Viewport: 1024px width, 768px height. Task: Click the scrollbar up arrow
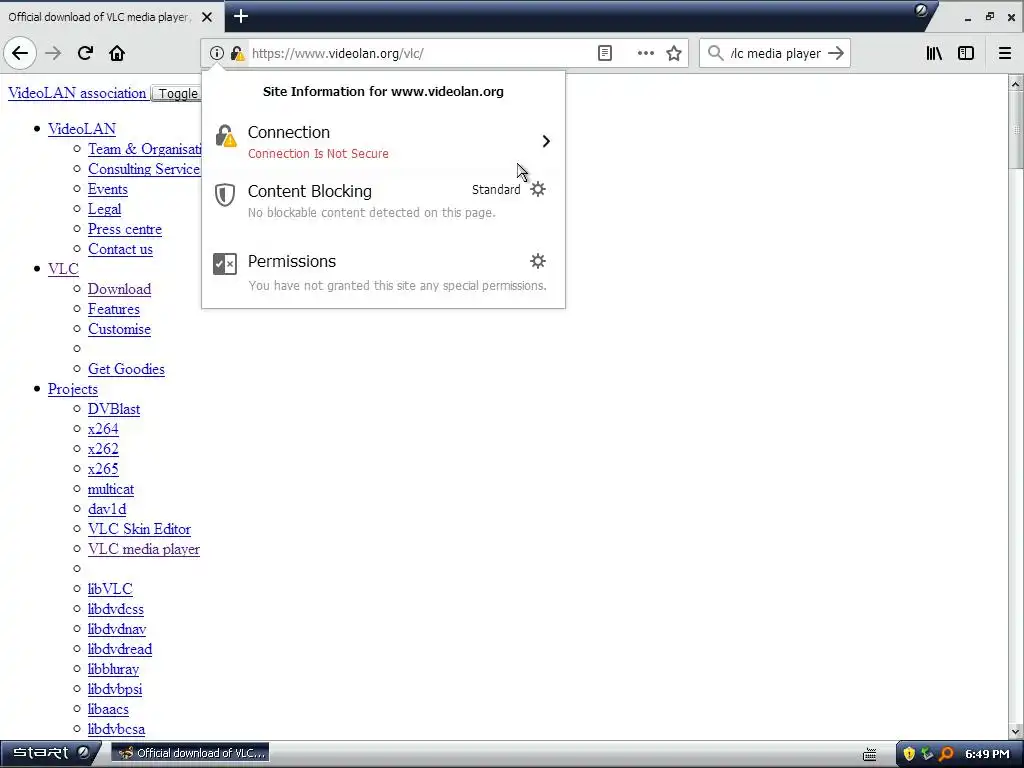1016,83
